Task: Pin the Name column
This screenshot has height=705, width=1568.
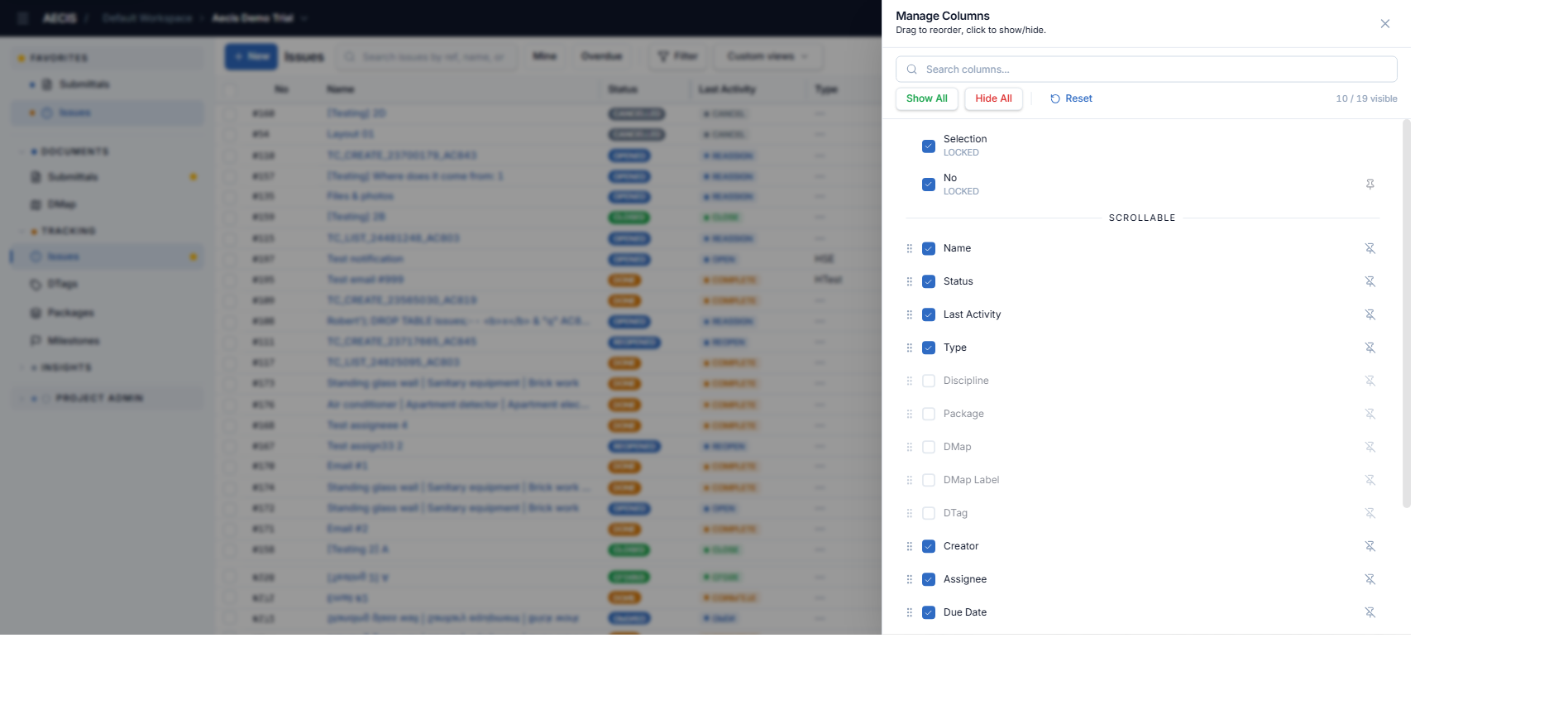Action: 1370,248
